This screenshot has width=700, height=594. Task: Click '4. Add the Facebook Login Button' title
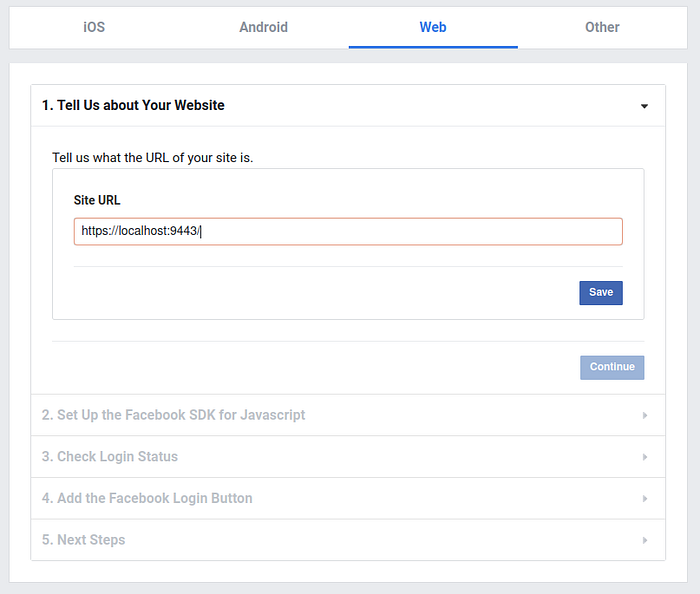pyautogui.click(x=147, y=498)
